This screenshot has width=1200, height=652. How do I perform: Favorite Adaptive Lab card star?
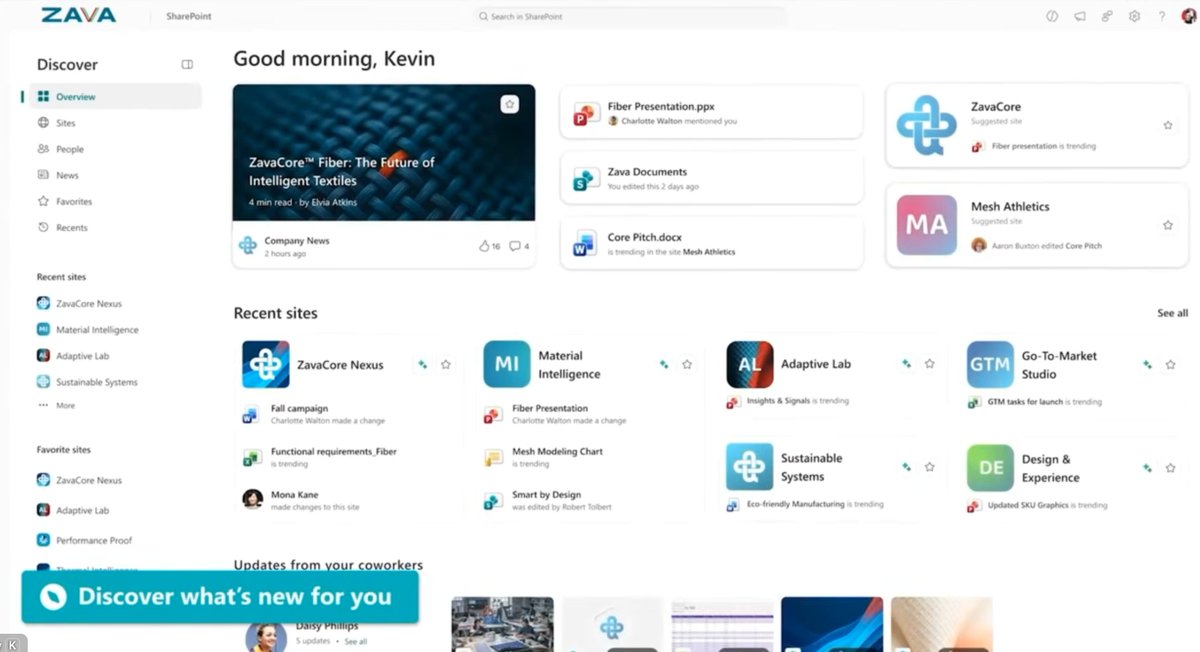coord(929,364)
